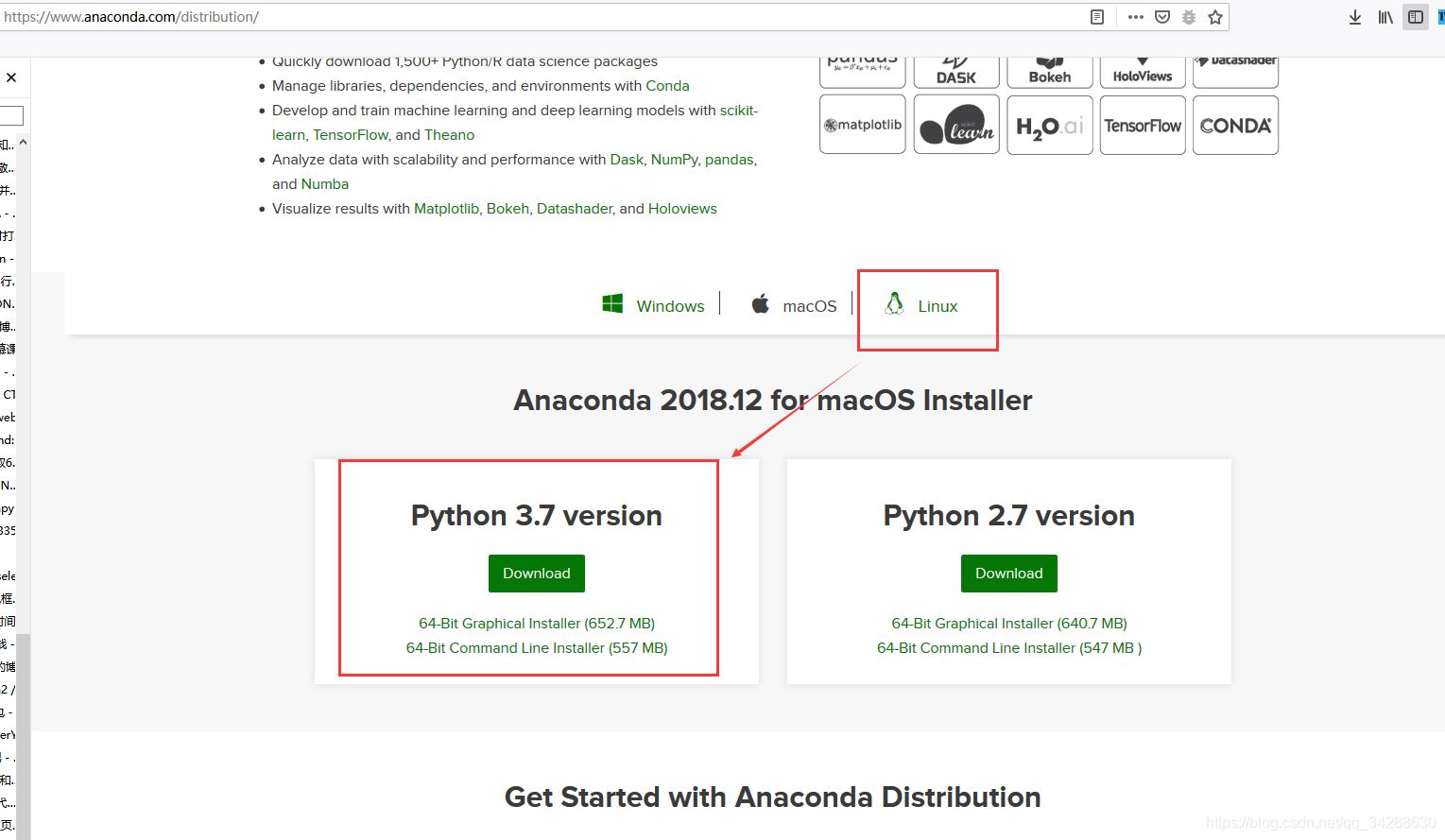Image resolution: width=1445 pixels, height=840 pixels.
Task: Click the CONDA logo tile
Action: (1235, 125)
